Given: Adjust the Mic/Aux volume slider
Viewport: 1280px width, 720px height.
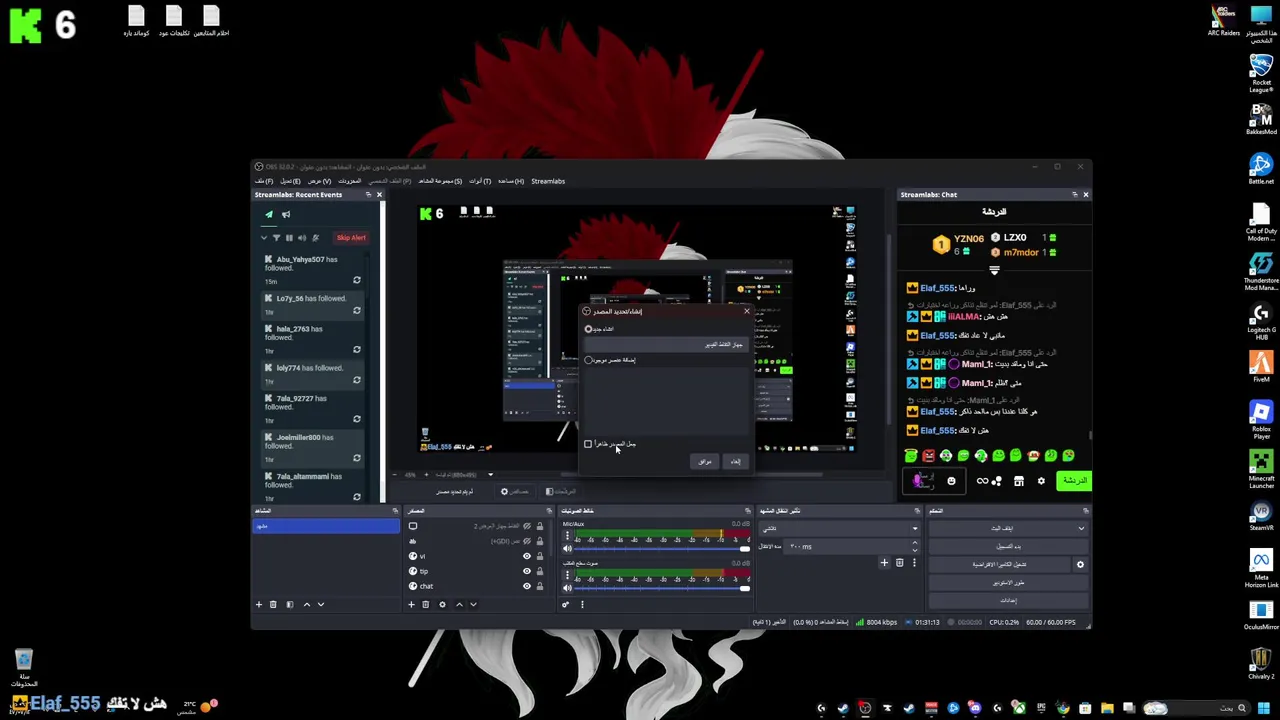Looking at the screenshot, I should [660, 549].
